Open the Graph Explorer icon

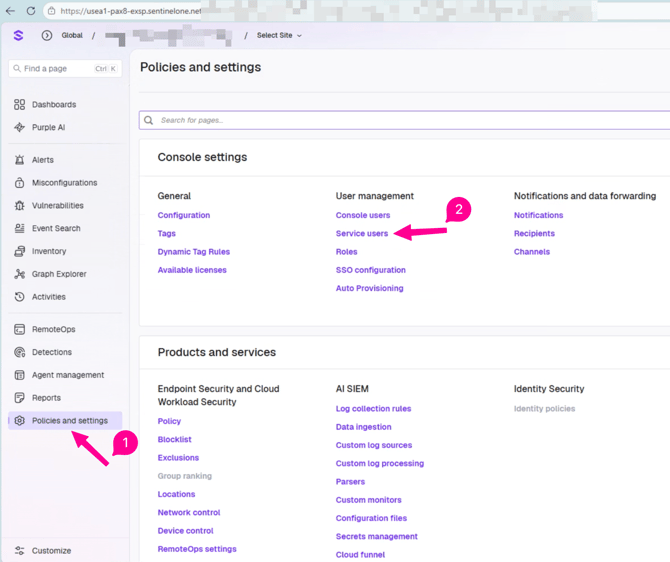click(19, 274)
